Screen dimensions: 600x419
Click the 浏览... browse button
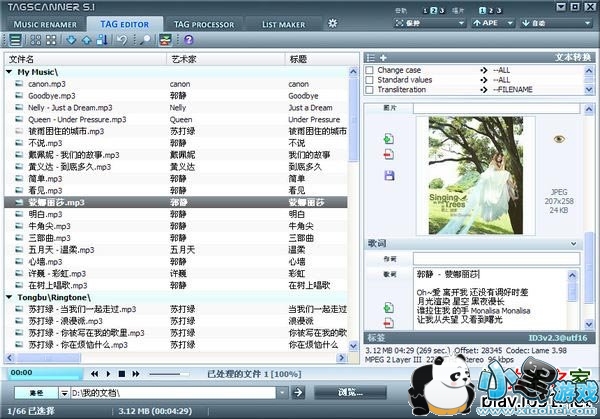[350, 392]
